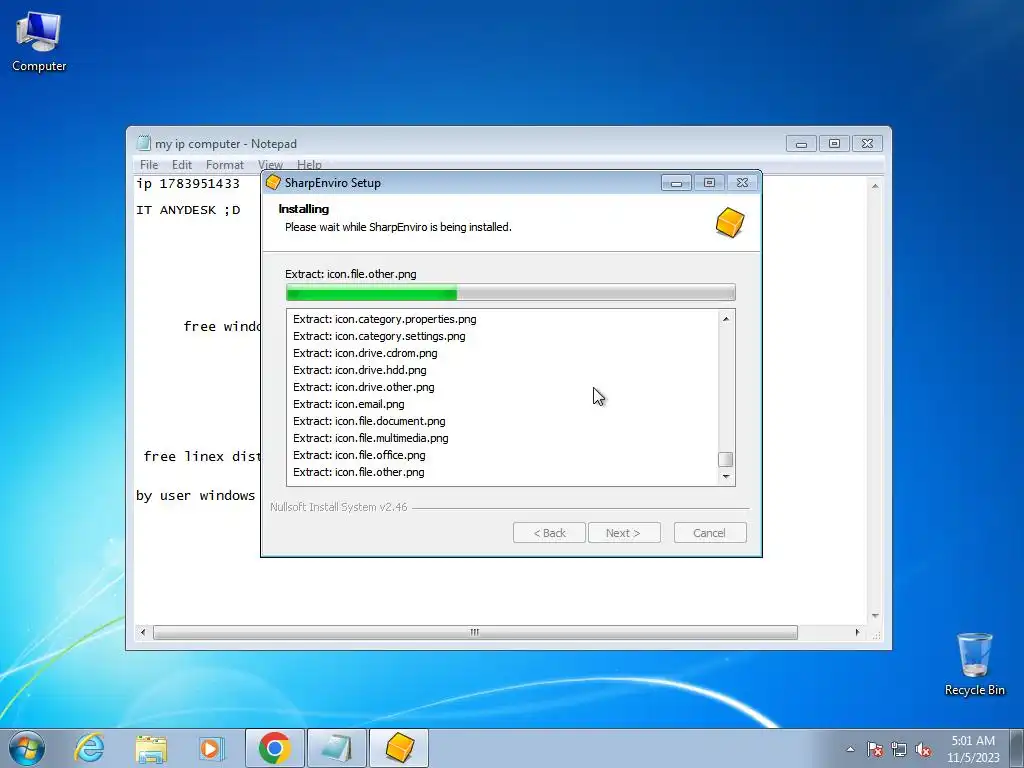Screen dimensions: 1024x768
Task: Click Notepad text 'IT ANYDESK ;D'
Action: pyautogui.click(x=188, y=210)
